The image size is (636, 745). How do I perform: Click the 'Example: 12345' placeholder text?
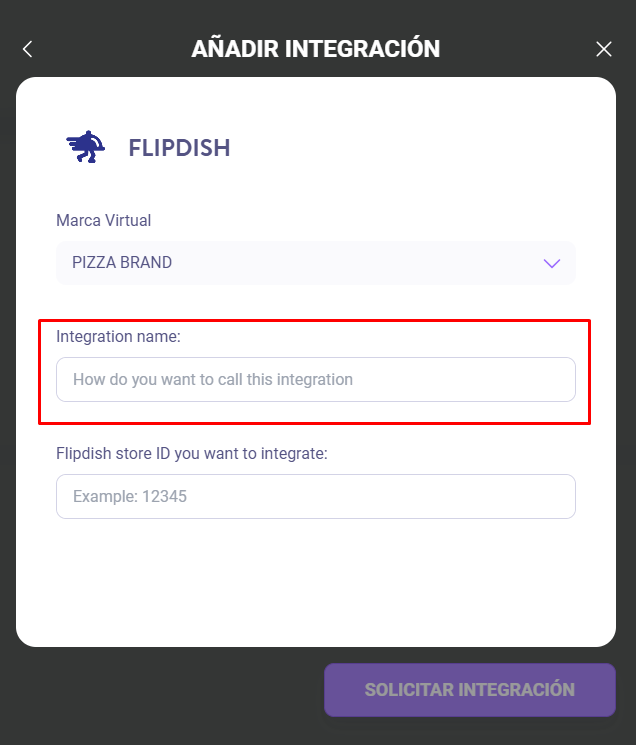[x=130, y=496]
